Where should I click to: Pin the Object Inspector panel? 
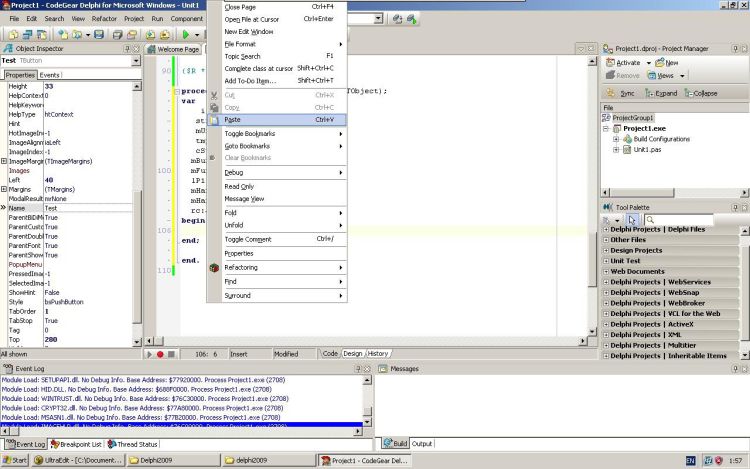point(127,49)
